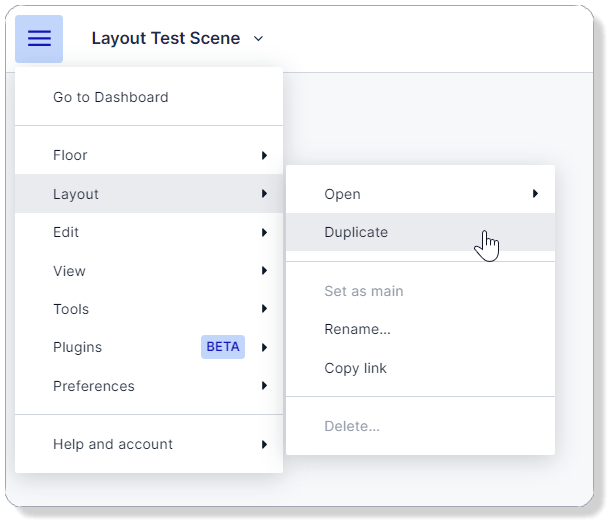Click Open in the Layout submenu
The height and width of the screenshot is (522, 609).
[343, 194]
